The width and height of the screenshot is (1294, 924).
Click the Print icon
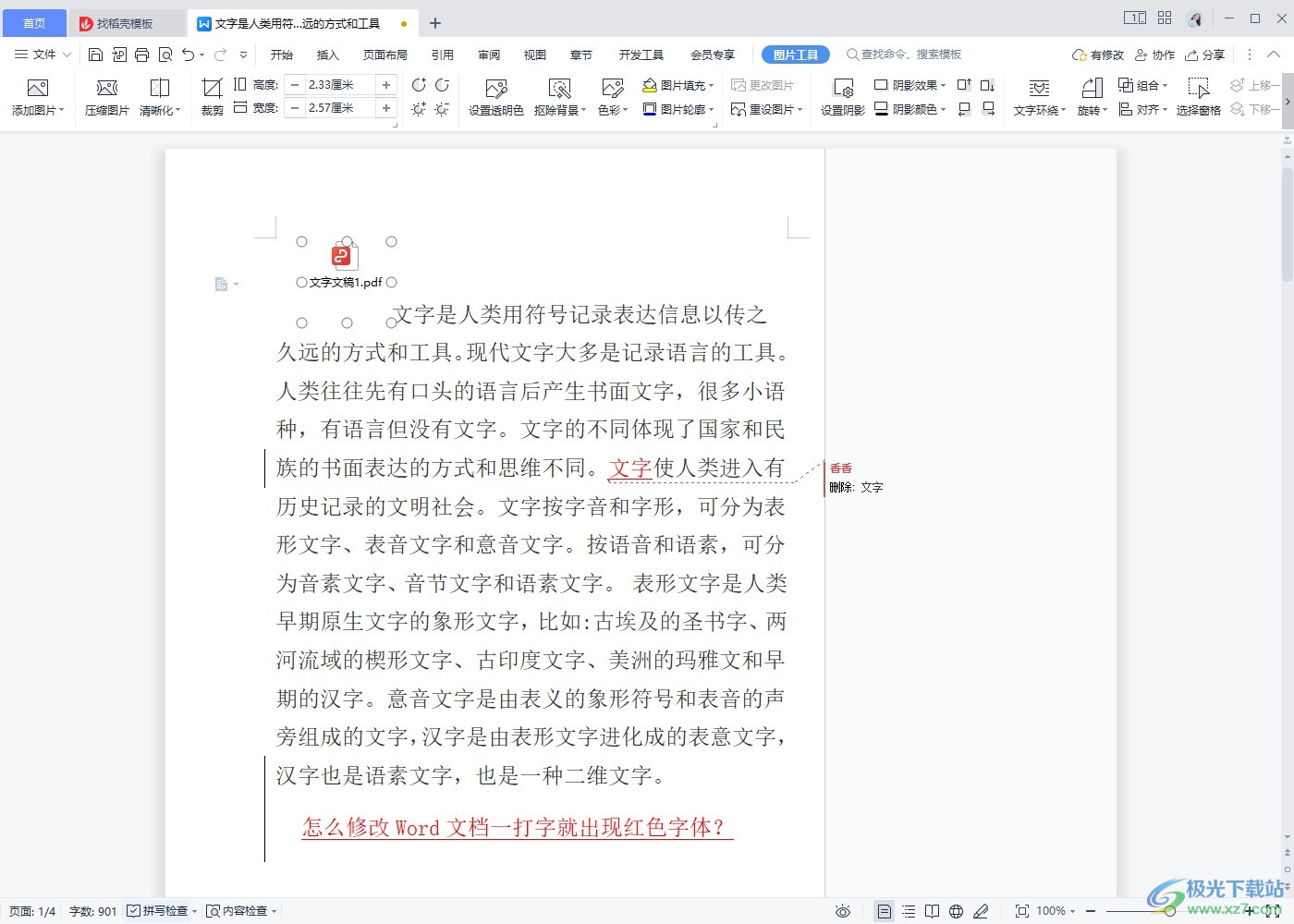141,55
